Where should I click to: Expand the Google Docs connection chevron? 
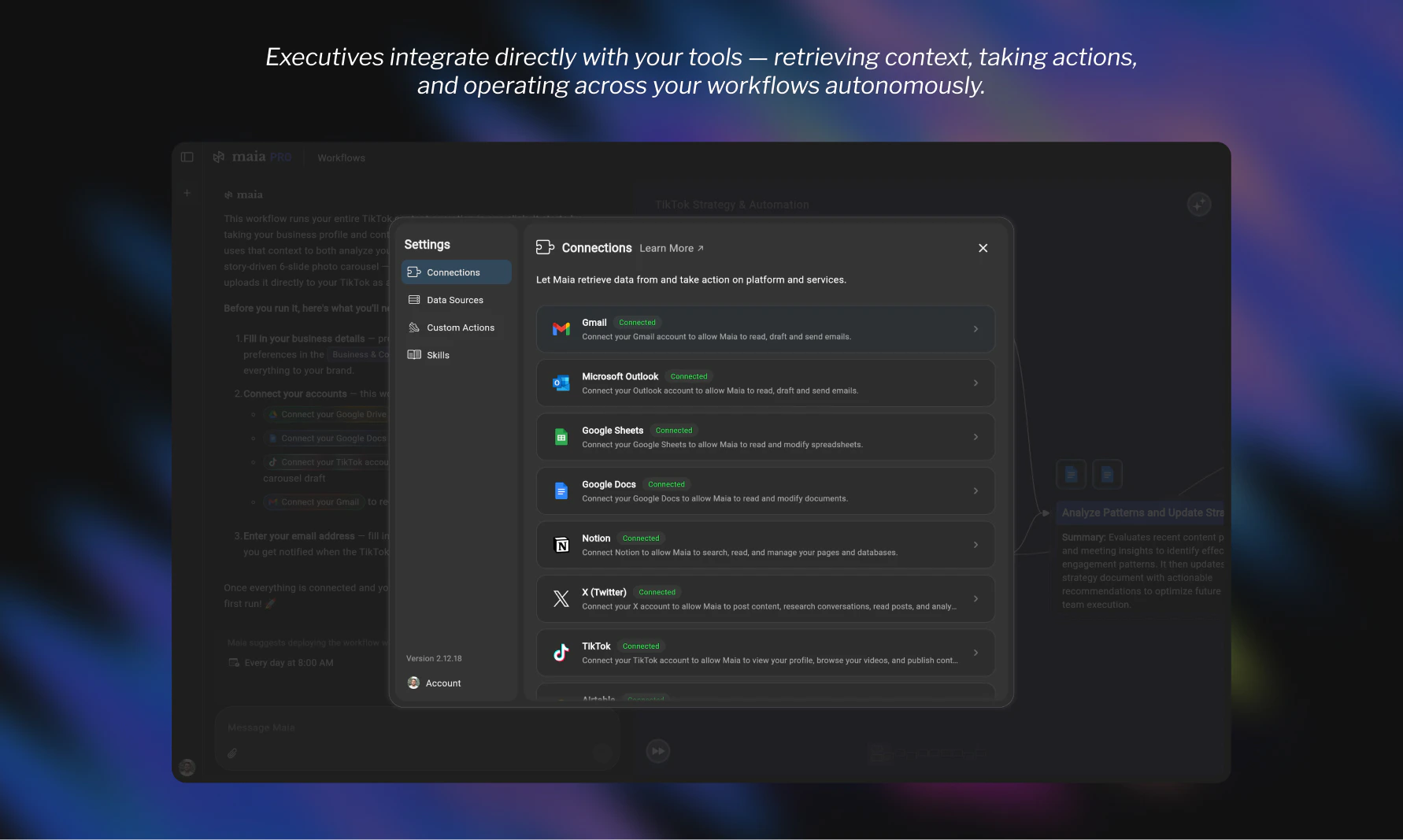[x=975, y=491]
